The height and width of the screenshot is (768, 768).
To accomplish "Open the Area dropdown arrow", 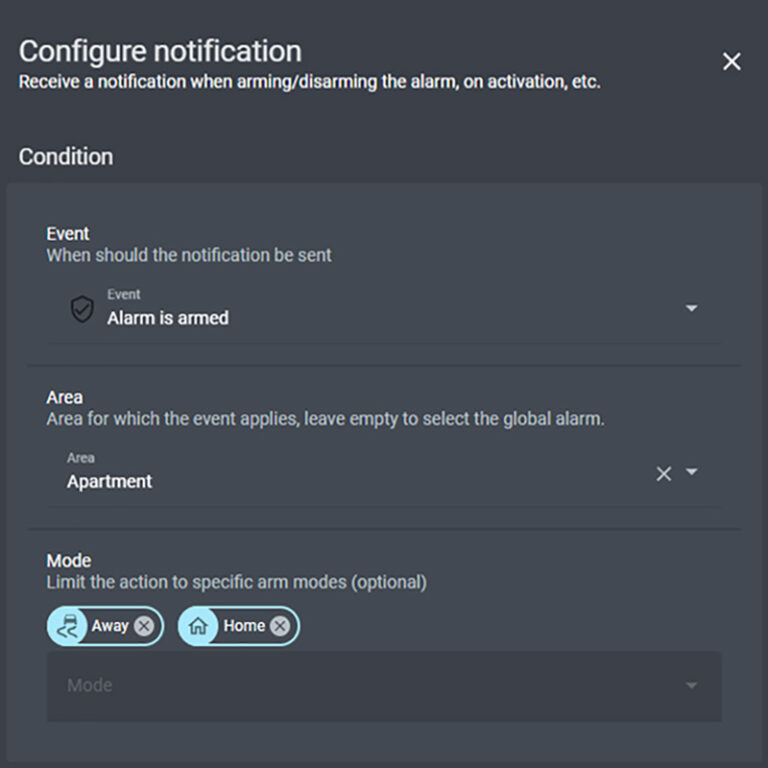I will coord(691,472).
